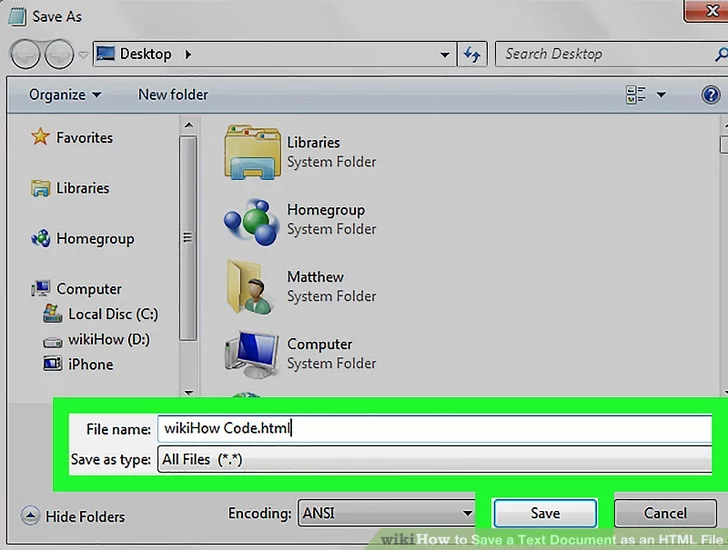The height and width of the screenshot is (550, 728).
Task: Select Libraries in the navigation pane
Action: pos(83,188)
